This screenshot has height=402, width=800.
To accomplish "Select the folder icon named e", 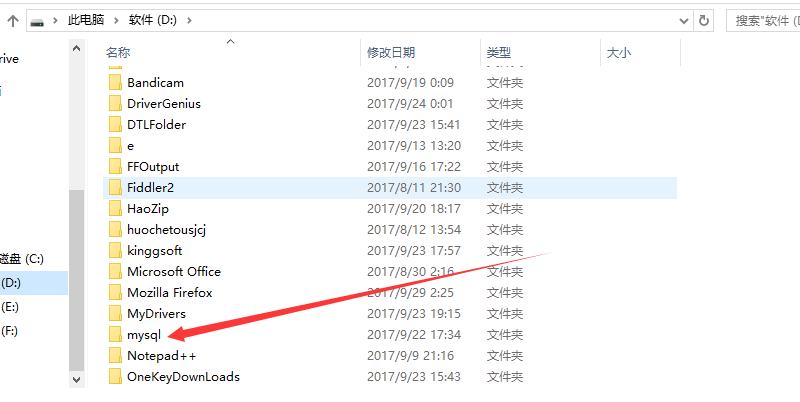I will [x=115, y=145].
